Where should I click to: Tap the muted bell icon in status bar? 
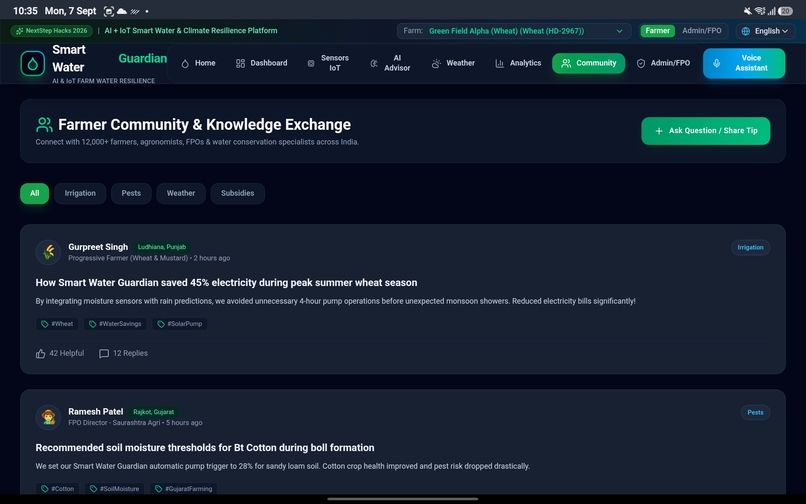(747, 11)
